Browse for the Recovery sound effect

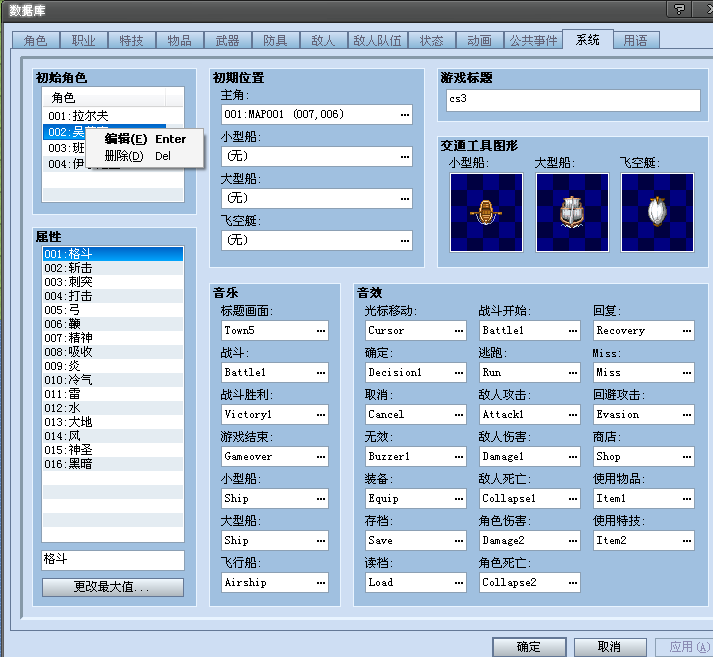687,331
